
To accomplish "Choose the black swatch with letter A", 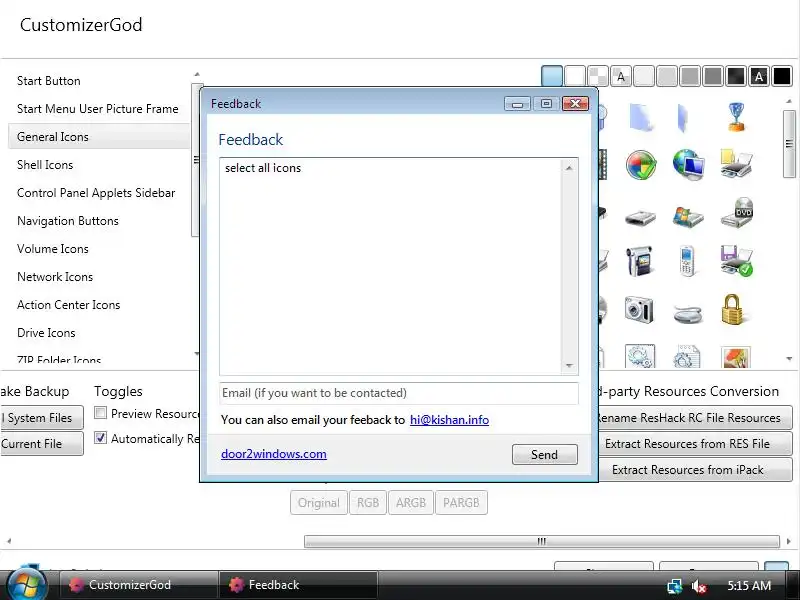I will coord(759,76).
